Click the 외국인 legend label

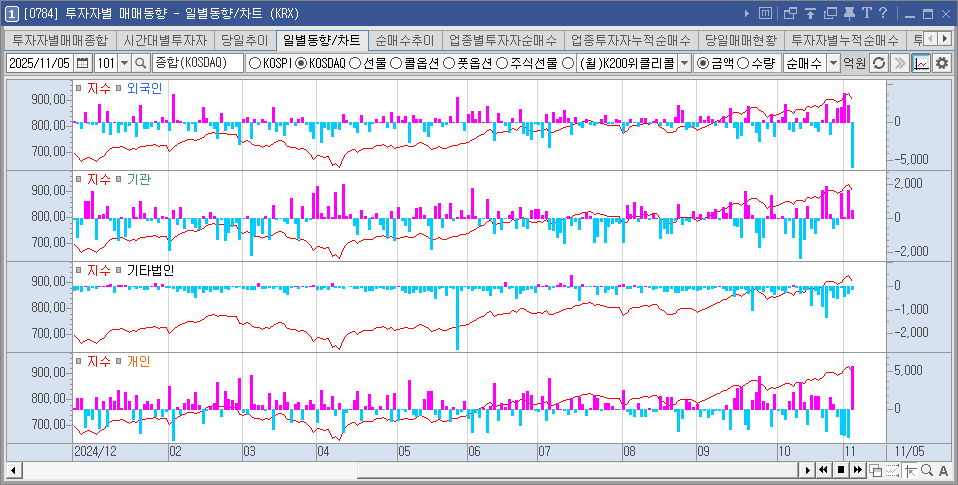(x=145, y=88)
